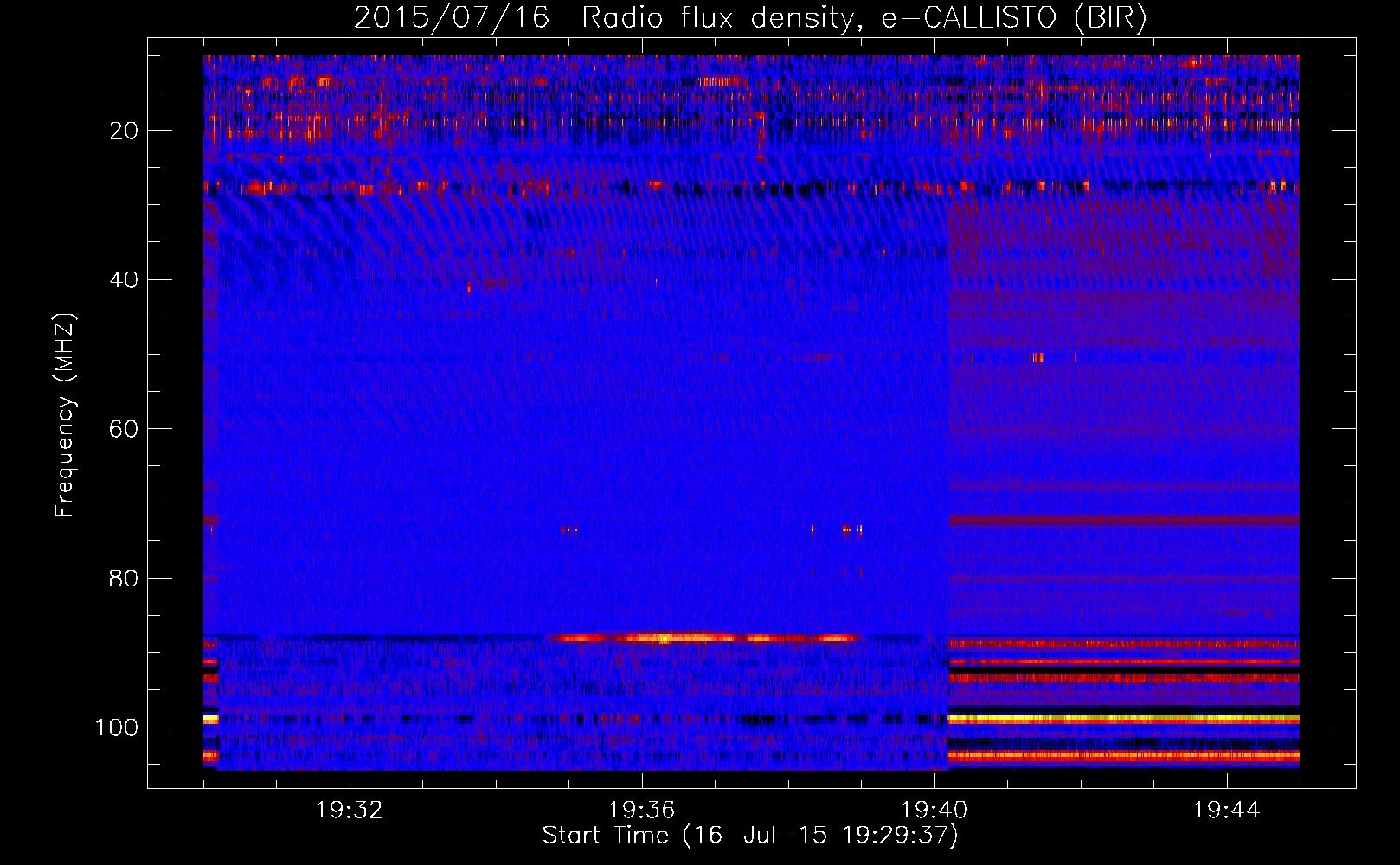Click the 19:44 time tick label
1400x865 pixels.
(1227, 811)
